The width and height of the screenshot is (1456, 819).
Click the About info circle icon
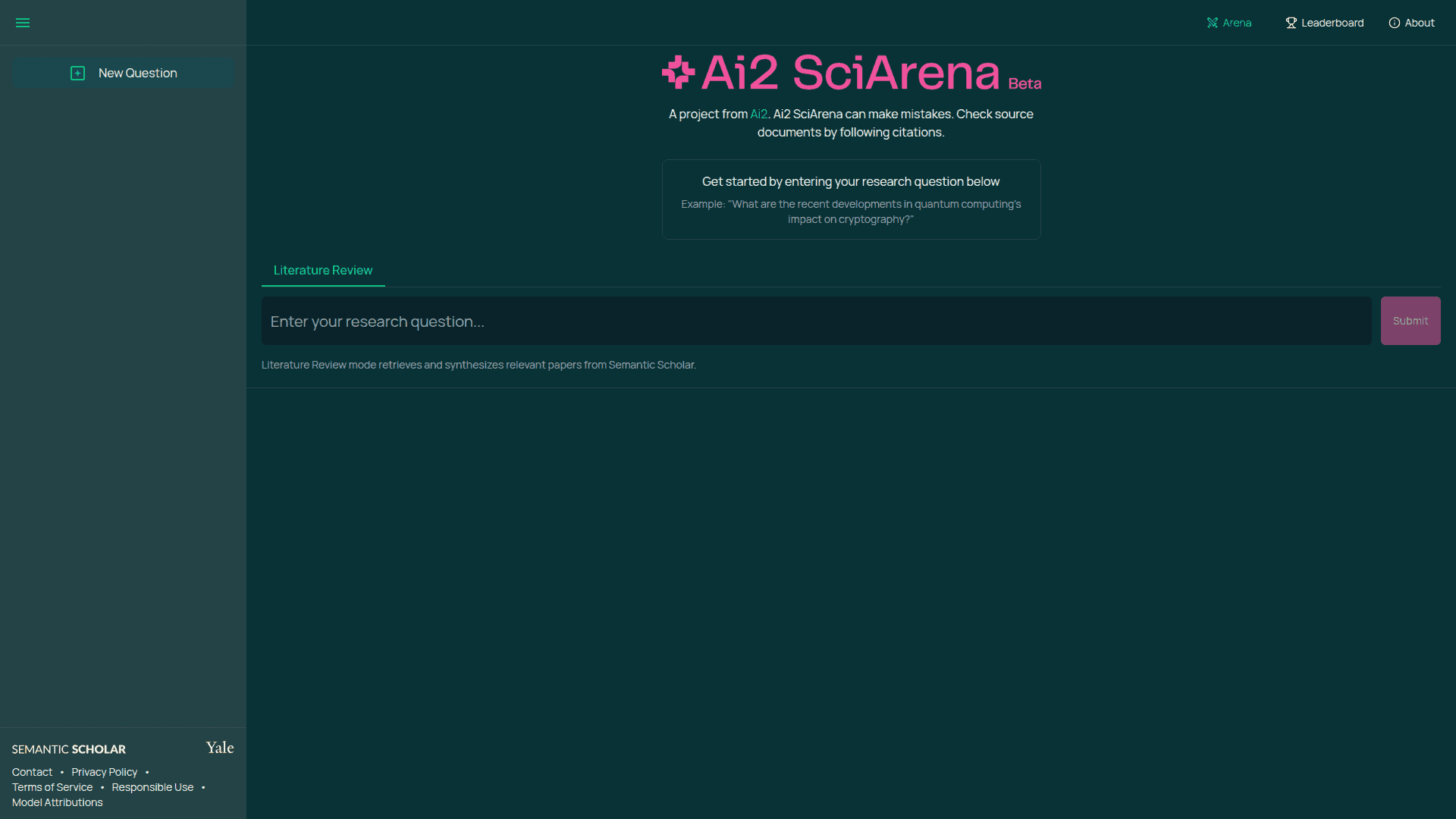click(x=1394, y=23)
